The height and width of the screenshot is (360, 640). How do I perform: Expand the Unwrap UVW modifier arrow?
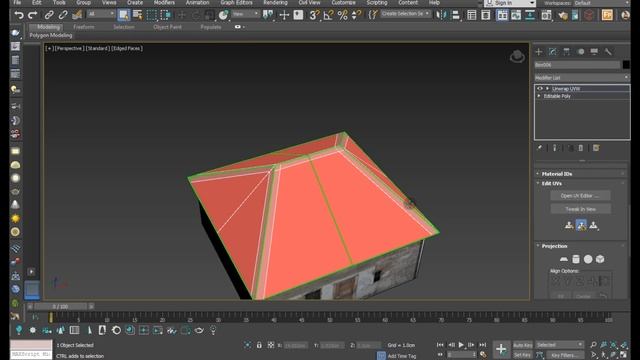tap(547, 89)
